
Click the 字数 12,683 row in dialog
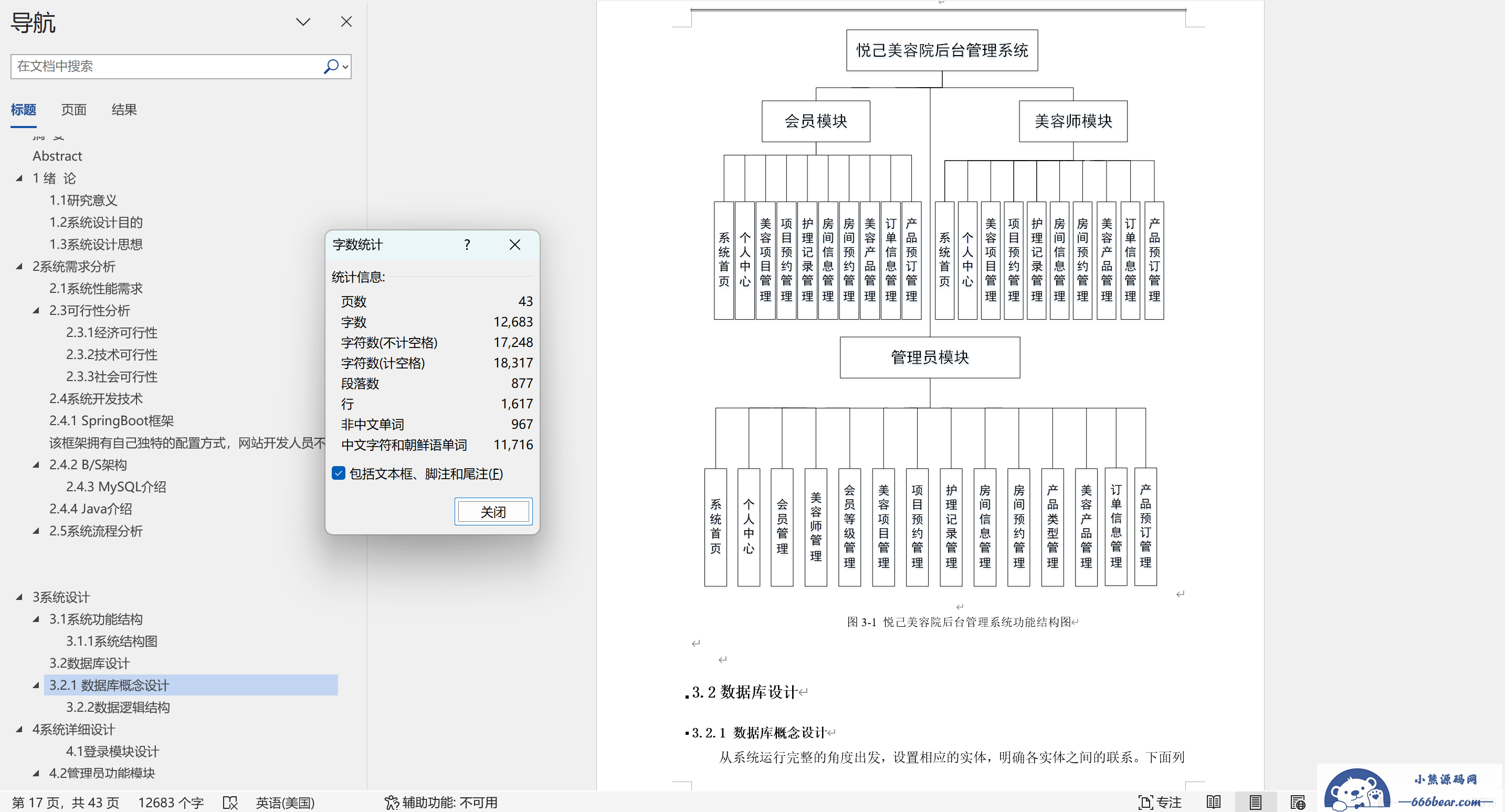point(436,322)
